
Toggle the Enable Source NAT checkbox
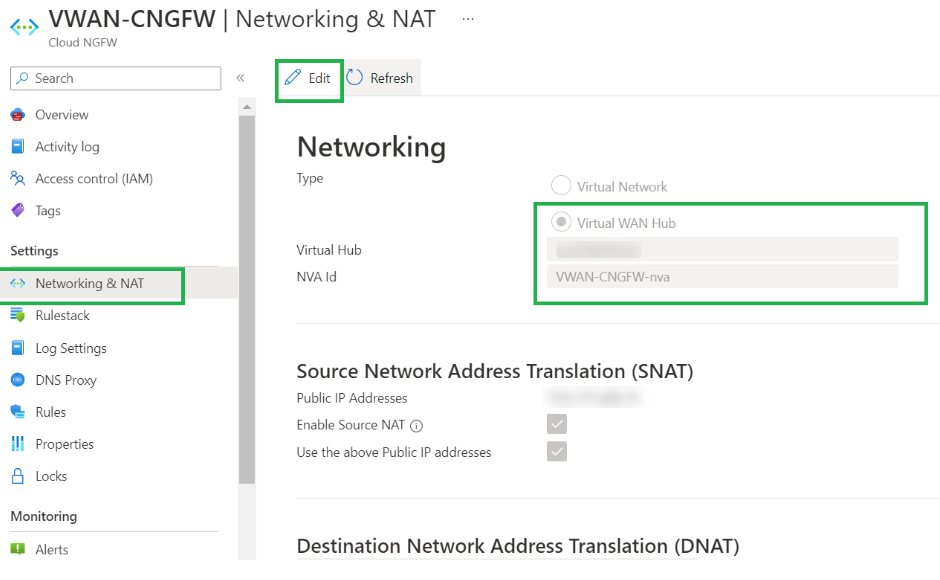557,425
